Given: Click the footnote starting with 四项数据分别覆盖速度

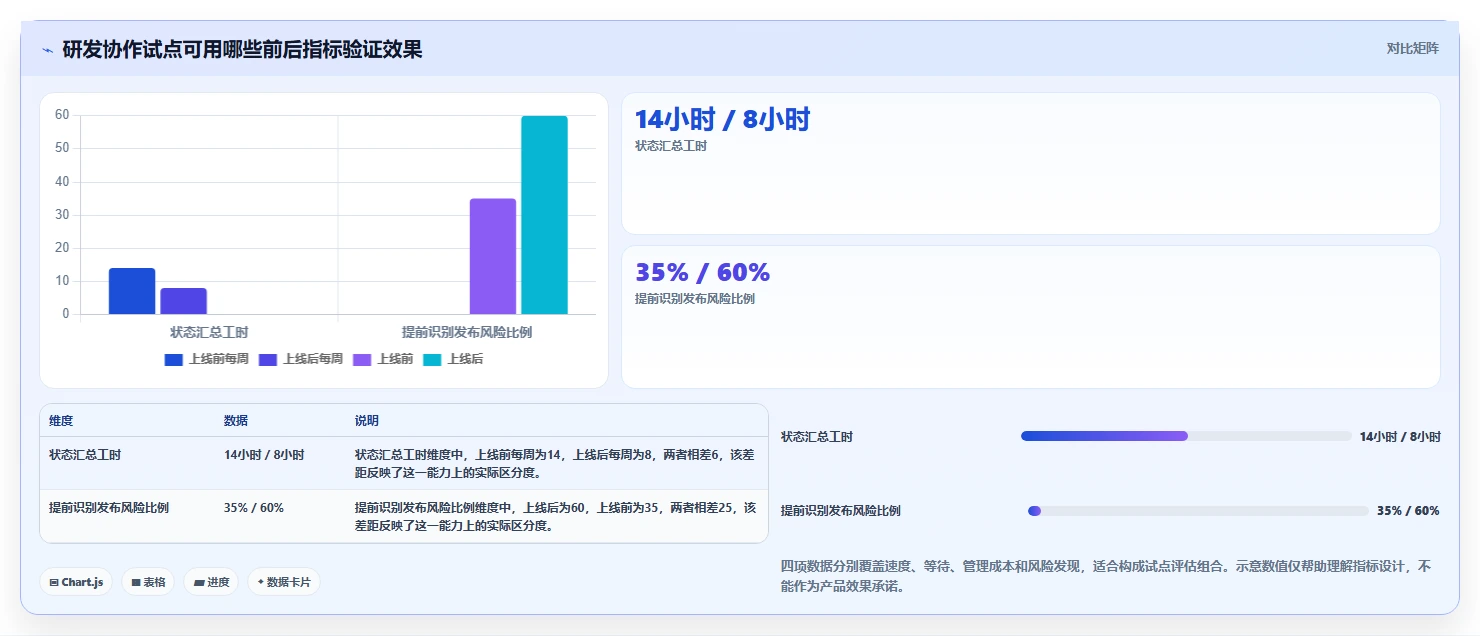Looking at the screenshot, I should click(1106, 576).
